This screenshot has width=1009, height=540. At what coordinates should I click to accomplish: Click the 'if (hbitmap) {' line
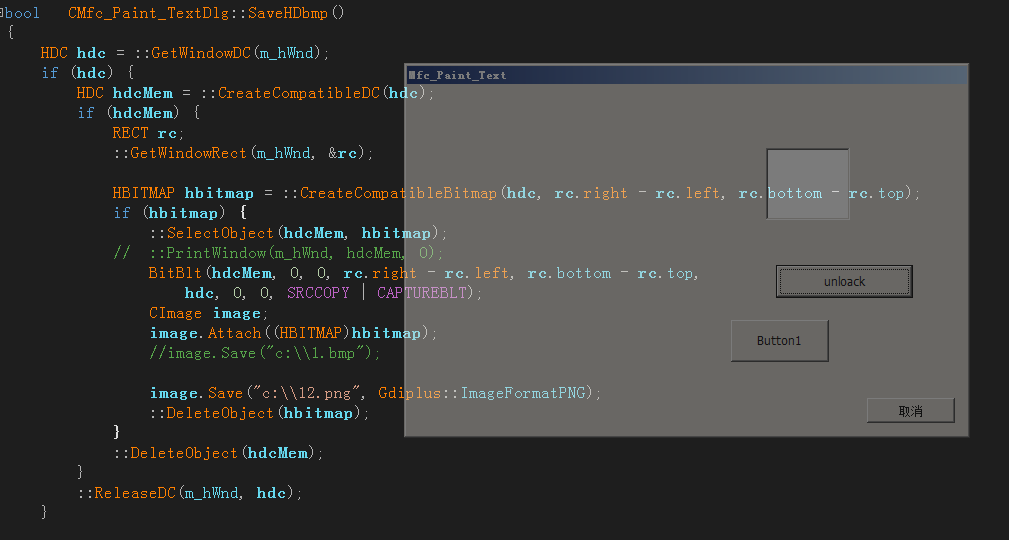[x=180, y=212]
